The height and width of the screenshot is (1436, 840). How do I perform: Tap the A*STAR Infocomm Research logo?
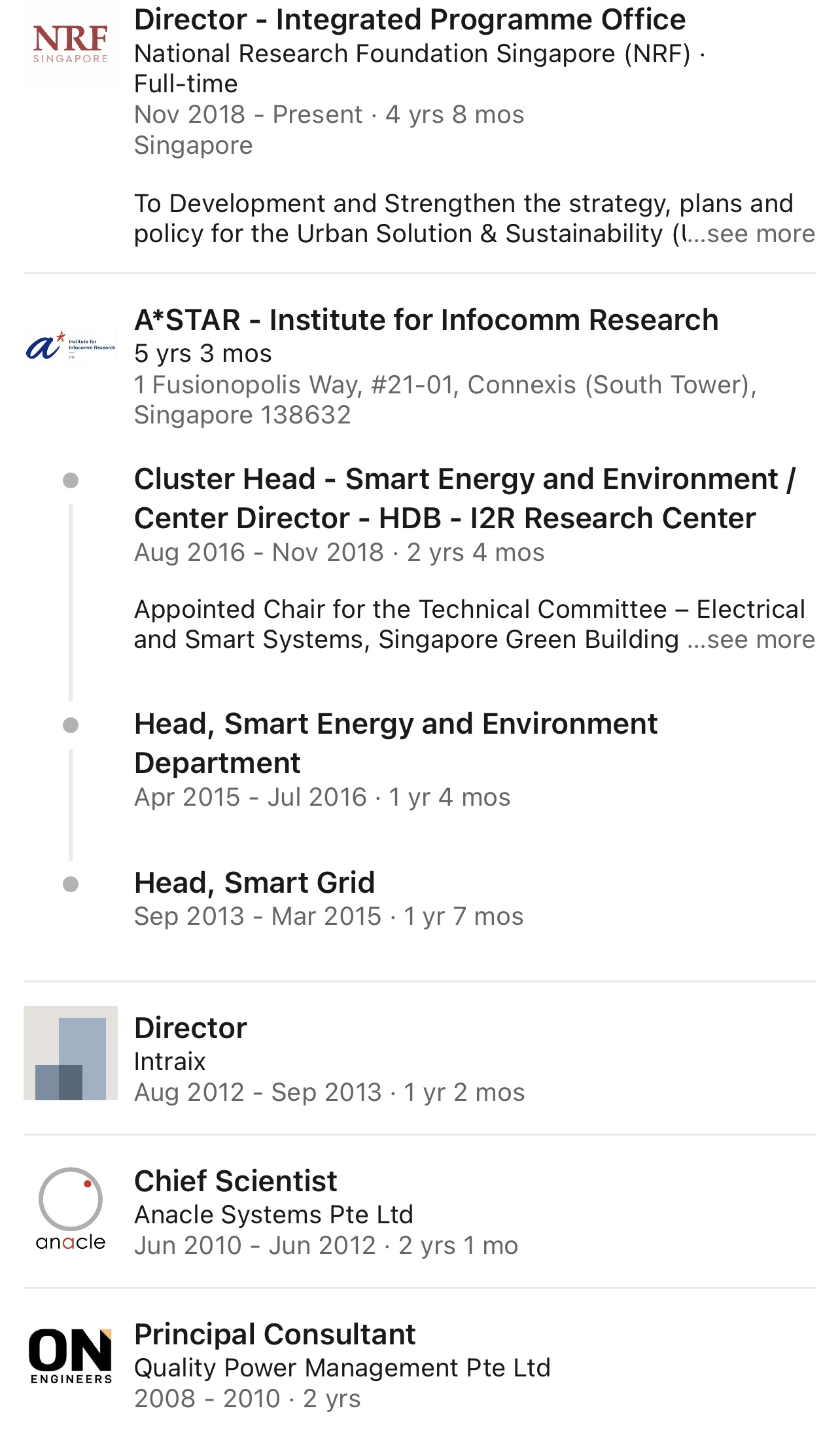coord(71,346)
